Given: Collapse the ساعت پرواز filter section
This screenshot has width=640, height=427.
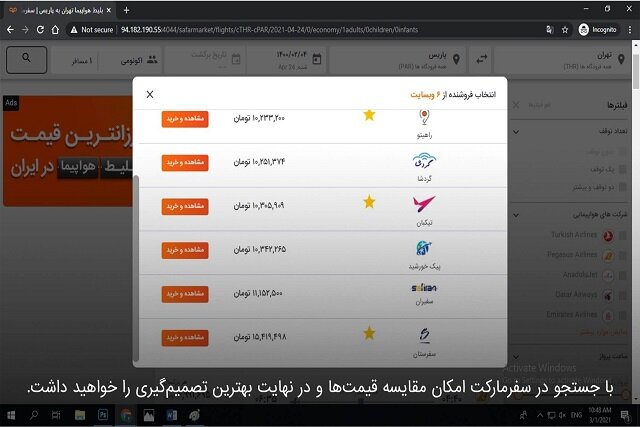Looking at the screenshot, I should click(516, 357).
